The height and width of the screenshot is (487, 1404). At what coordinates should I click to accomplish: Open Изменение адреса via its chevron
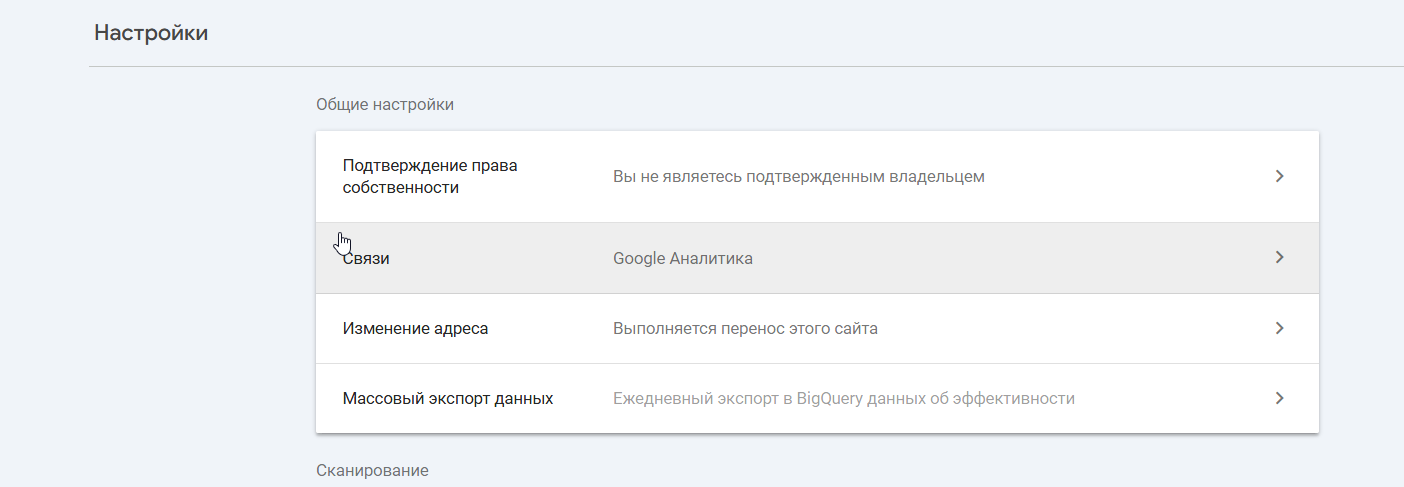[1279, 328]
